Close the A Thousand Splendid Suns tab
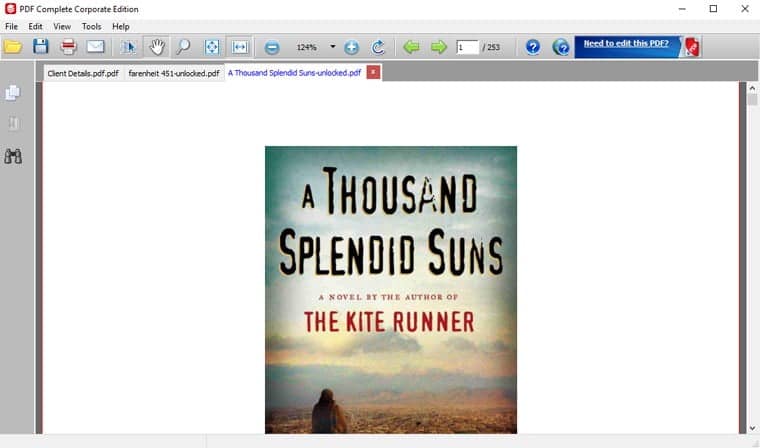Image resolution: width=760 pixels, height=448 pixels. click(373, 72)
